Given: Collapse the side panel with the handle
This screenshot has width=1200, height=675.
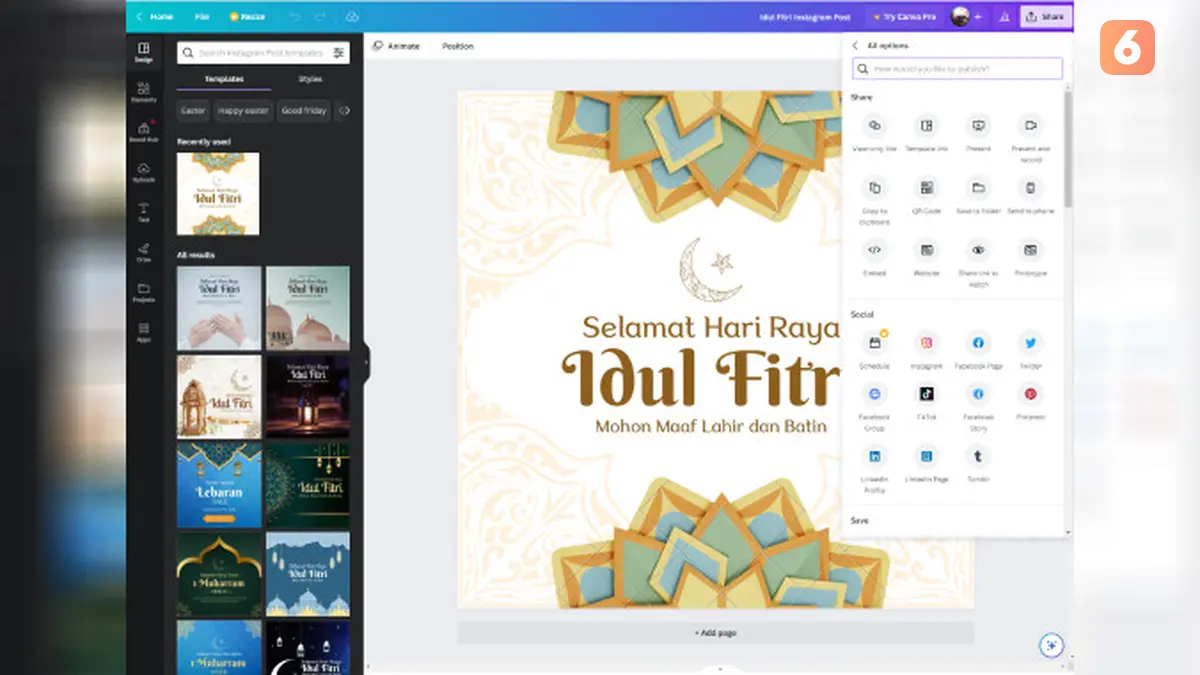Looking at the screenshot, I should (x=366, y=361).
